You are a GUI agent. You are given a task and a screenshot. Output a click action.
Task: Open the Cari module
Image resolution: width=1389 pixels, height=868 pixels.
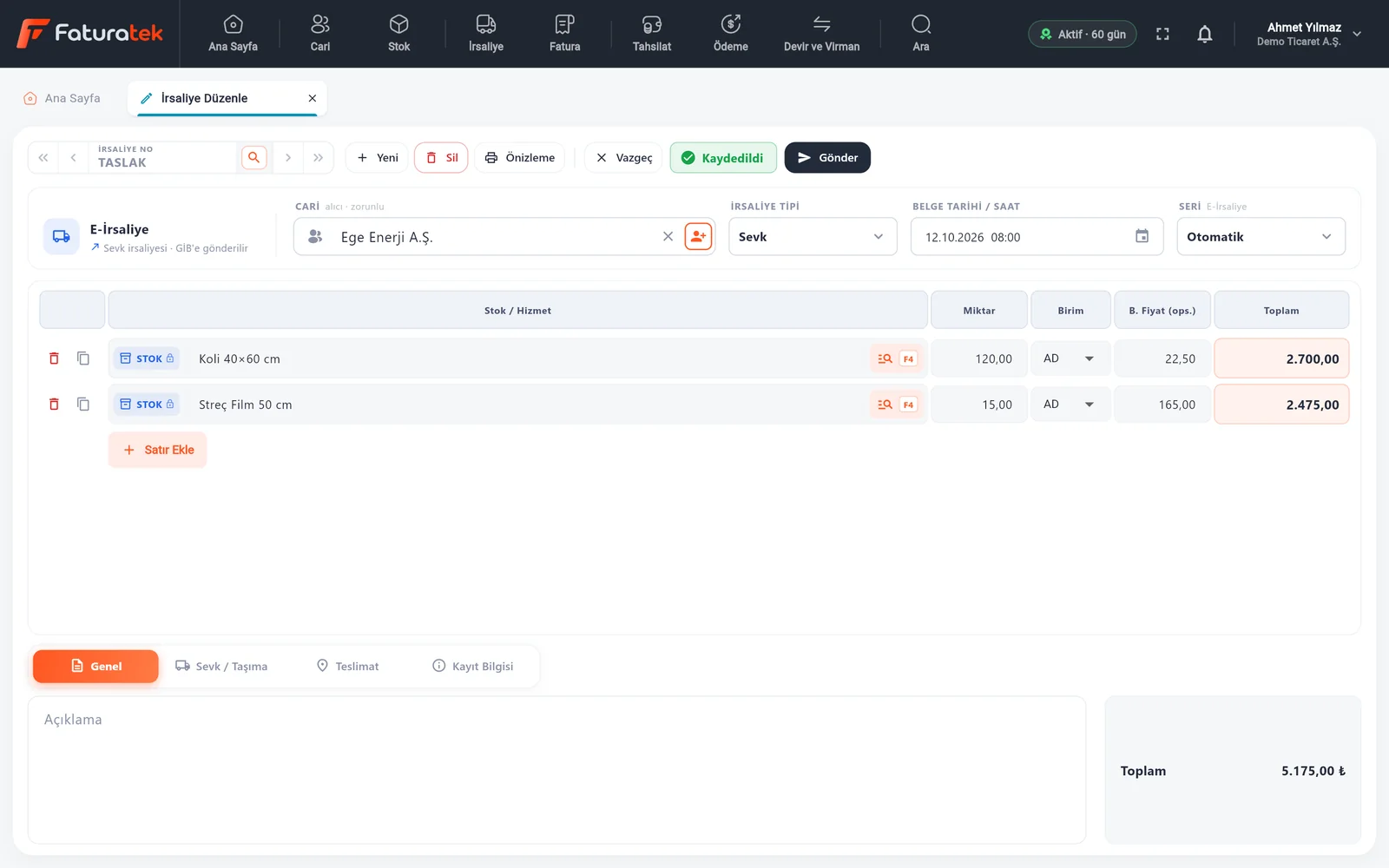(x=320, y=34)
